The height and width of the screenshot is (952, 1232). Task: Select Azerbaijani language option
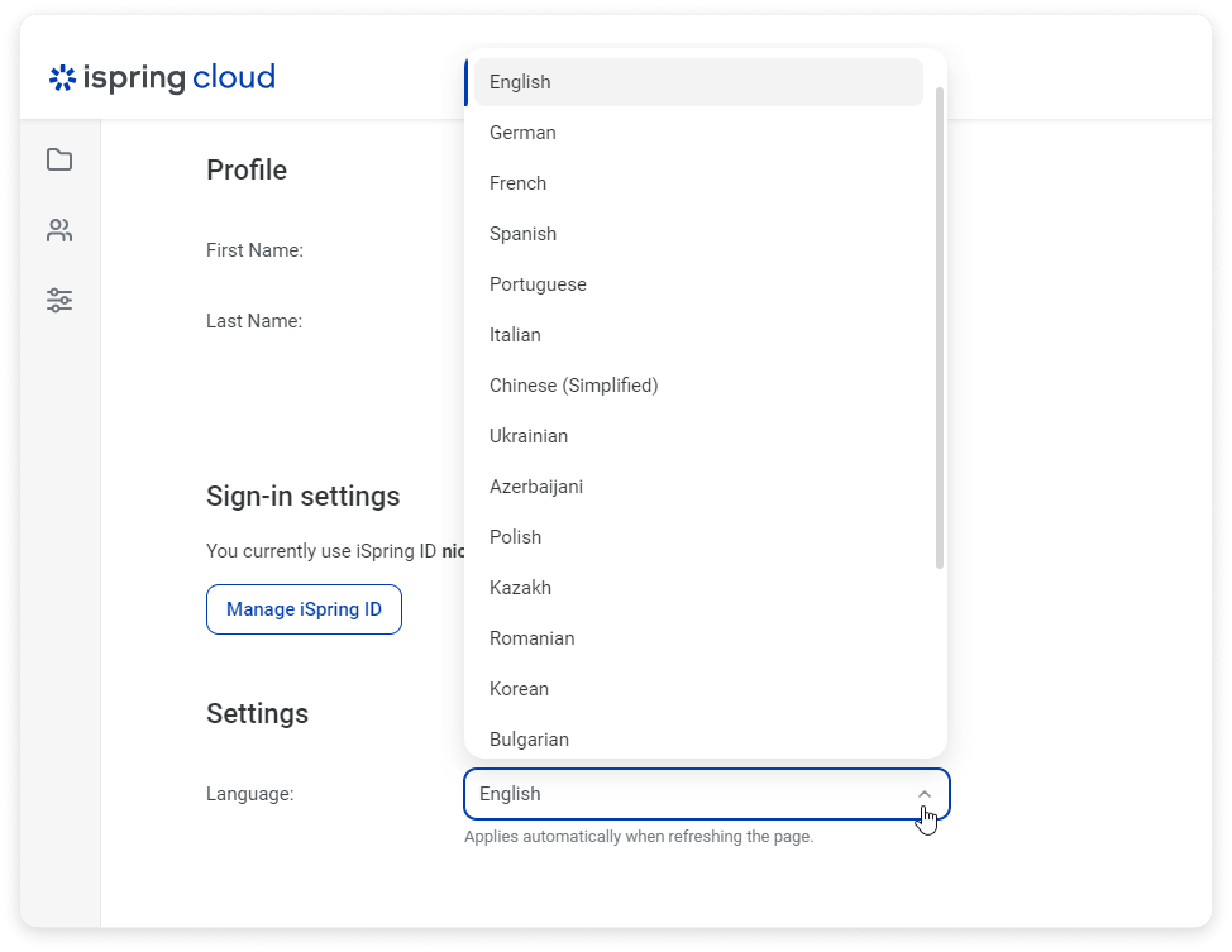click(x=698, y=487)
